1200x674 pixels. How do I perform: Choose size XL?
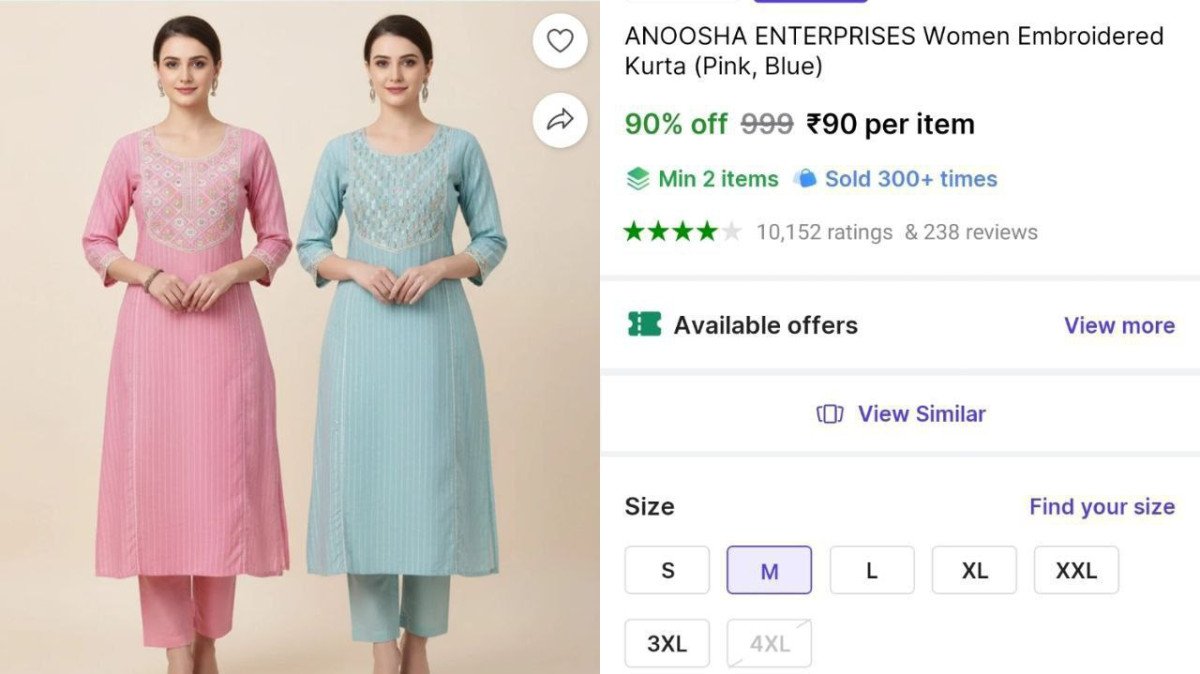(x=974, y=570)
